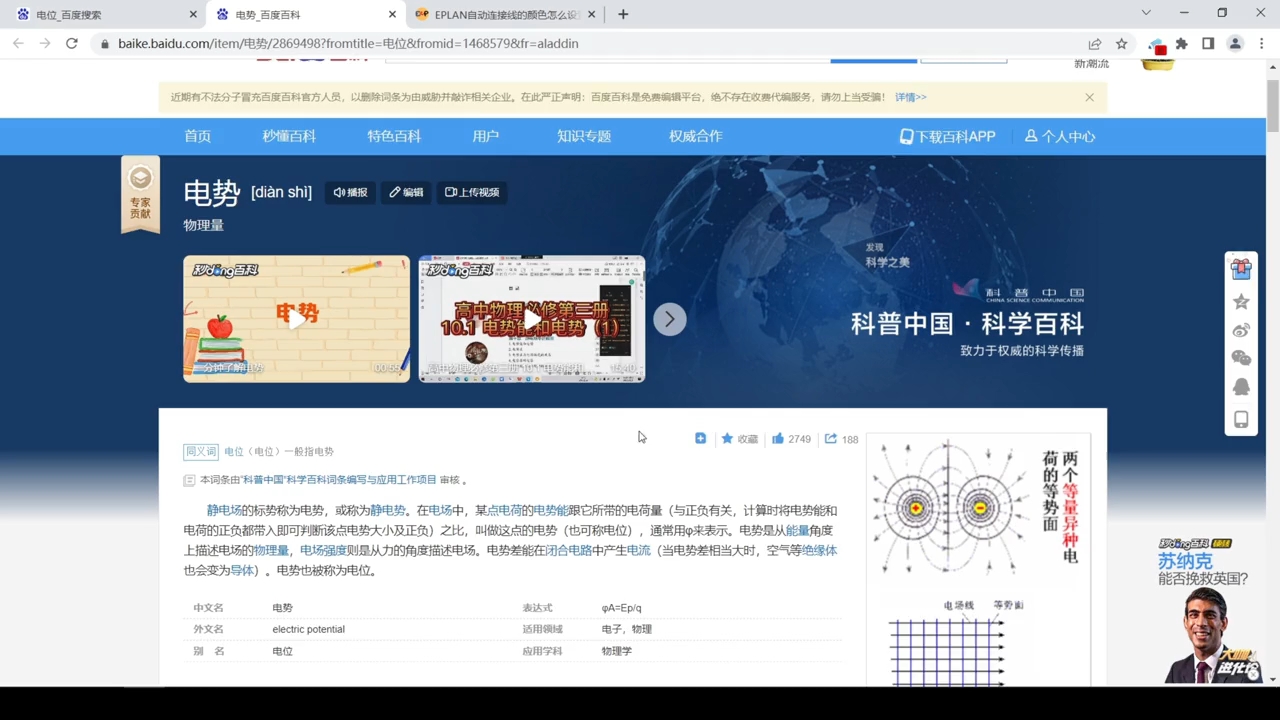1280x720 pixels.
Task: Toggle the Chrome side panel icon
Action: click(1208, 44)
